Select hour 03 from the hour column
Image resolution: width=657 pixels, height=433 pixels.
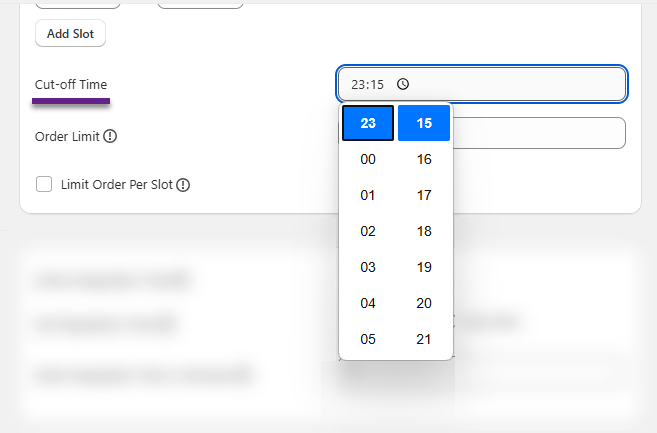(x=368, y=267)
